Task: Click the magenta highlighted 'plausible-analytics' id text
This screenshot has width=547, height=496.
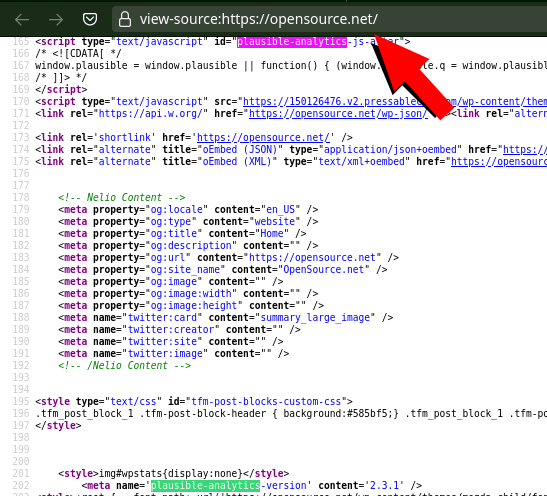Action: (292, 42)
